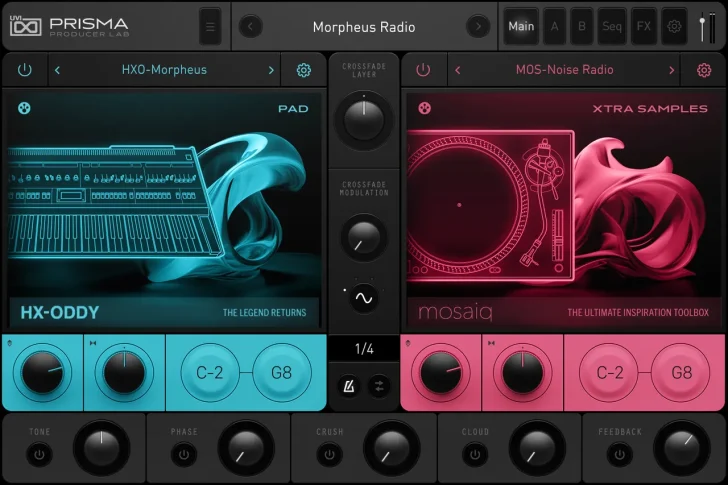728x485 pixels.
Task: Click the cyan G8 high key range button
Action: [x=282, y=373]
